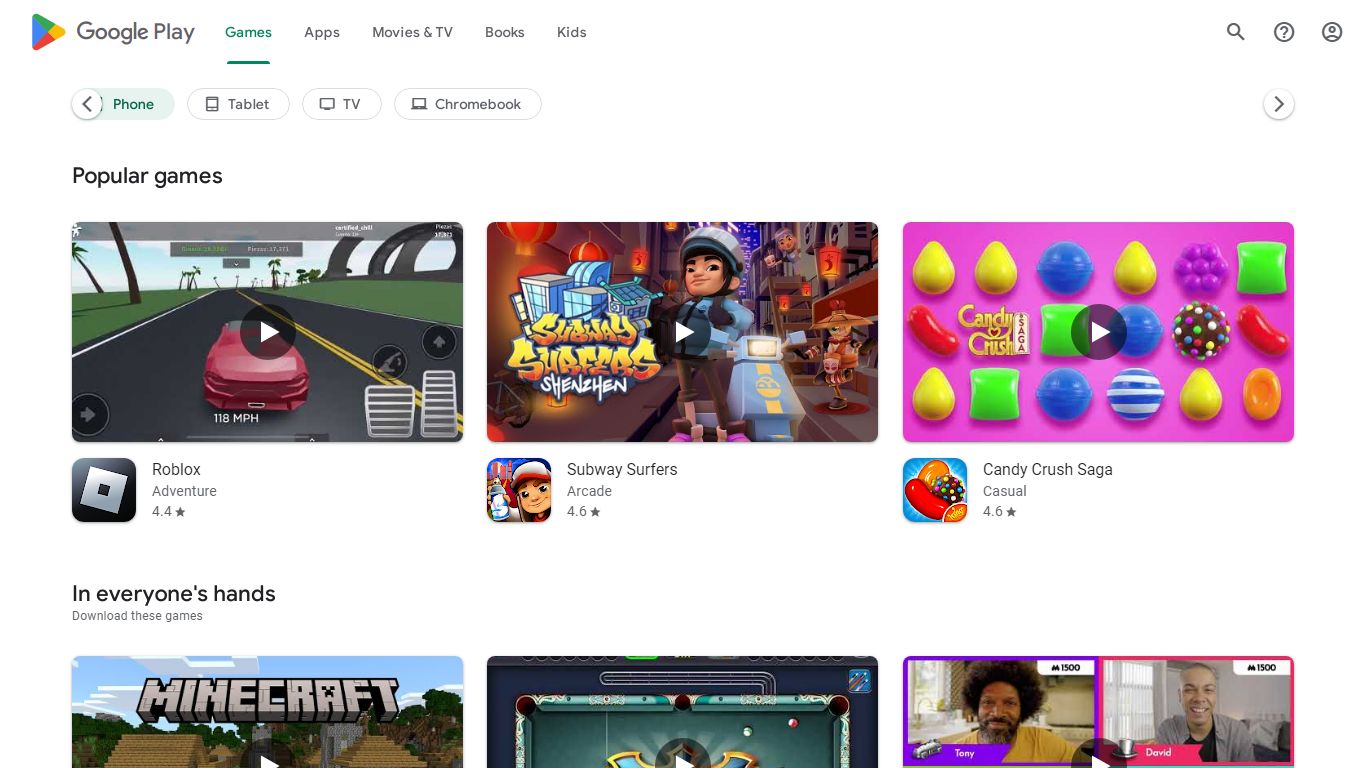Click the Google Play logo
Screen dimensions: 1366x768
(x=113, y=32)
